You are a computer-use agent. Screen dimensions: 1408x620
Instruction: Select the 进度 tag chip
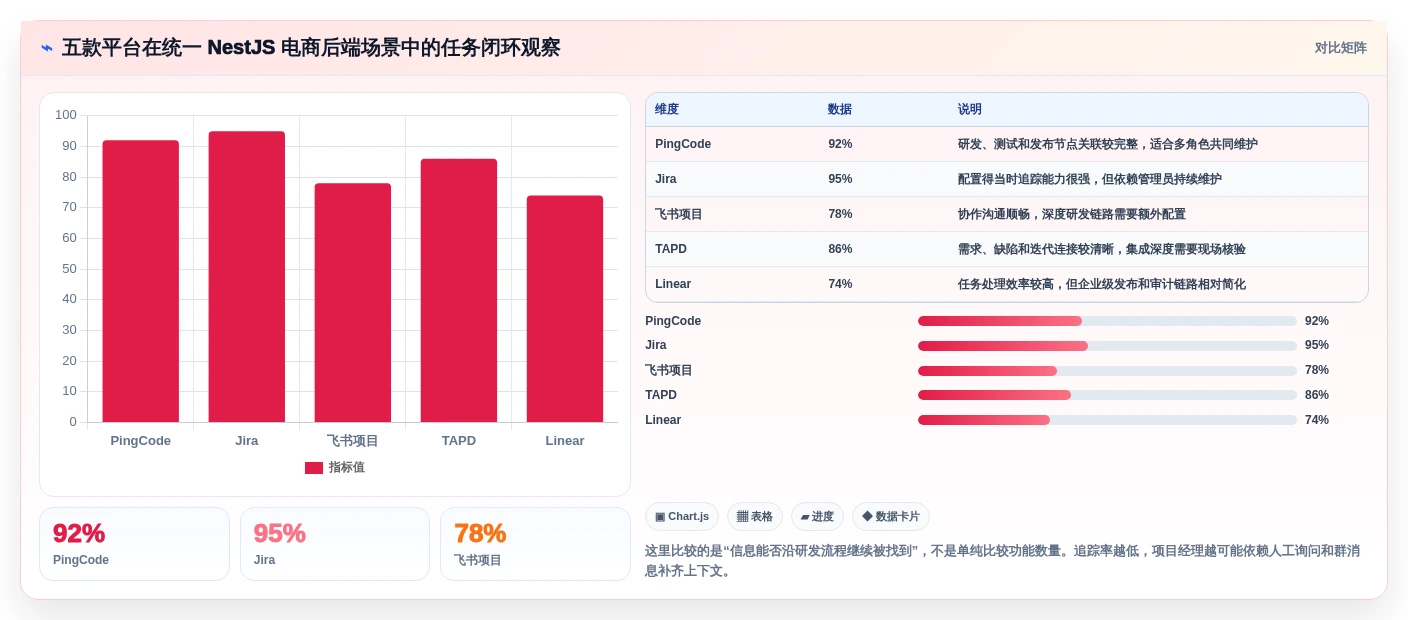coord(817,516)
